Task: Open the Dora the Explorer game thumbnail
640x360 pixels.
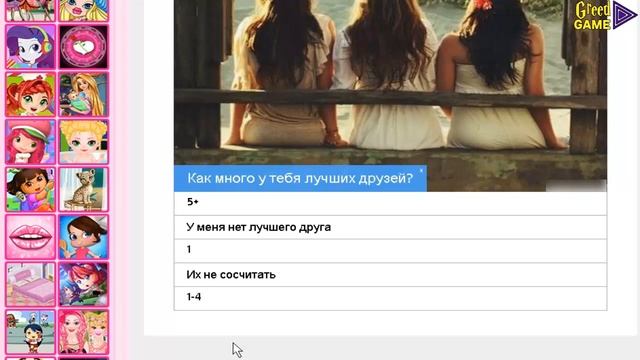Action: [x=30, y=189]
